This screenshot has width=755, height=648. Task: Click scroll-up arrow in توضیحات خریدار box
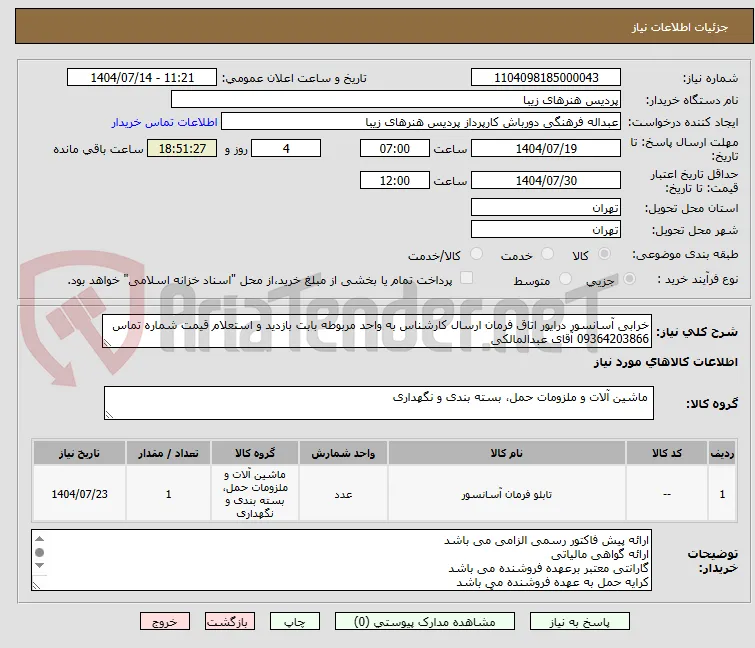tap(40, 539)
